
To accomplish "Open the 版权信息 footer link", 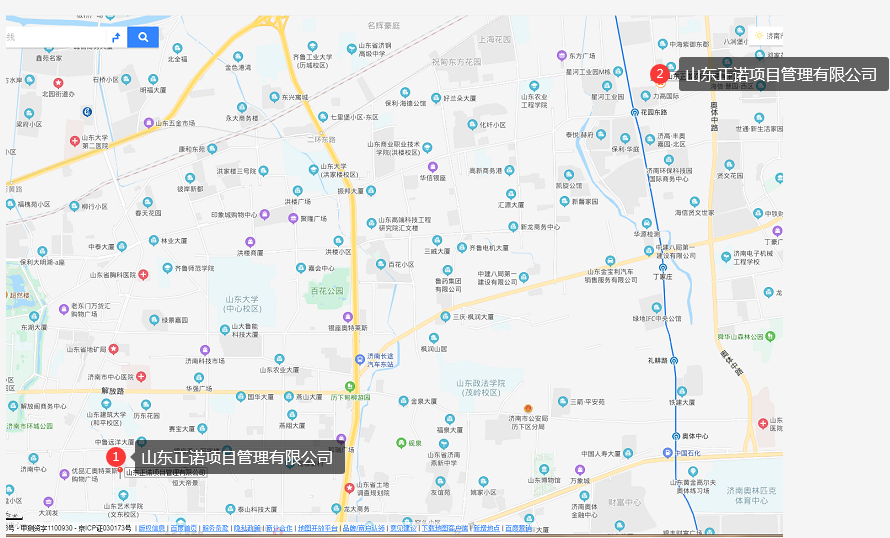I will [152, 528].
